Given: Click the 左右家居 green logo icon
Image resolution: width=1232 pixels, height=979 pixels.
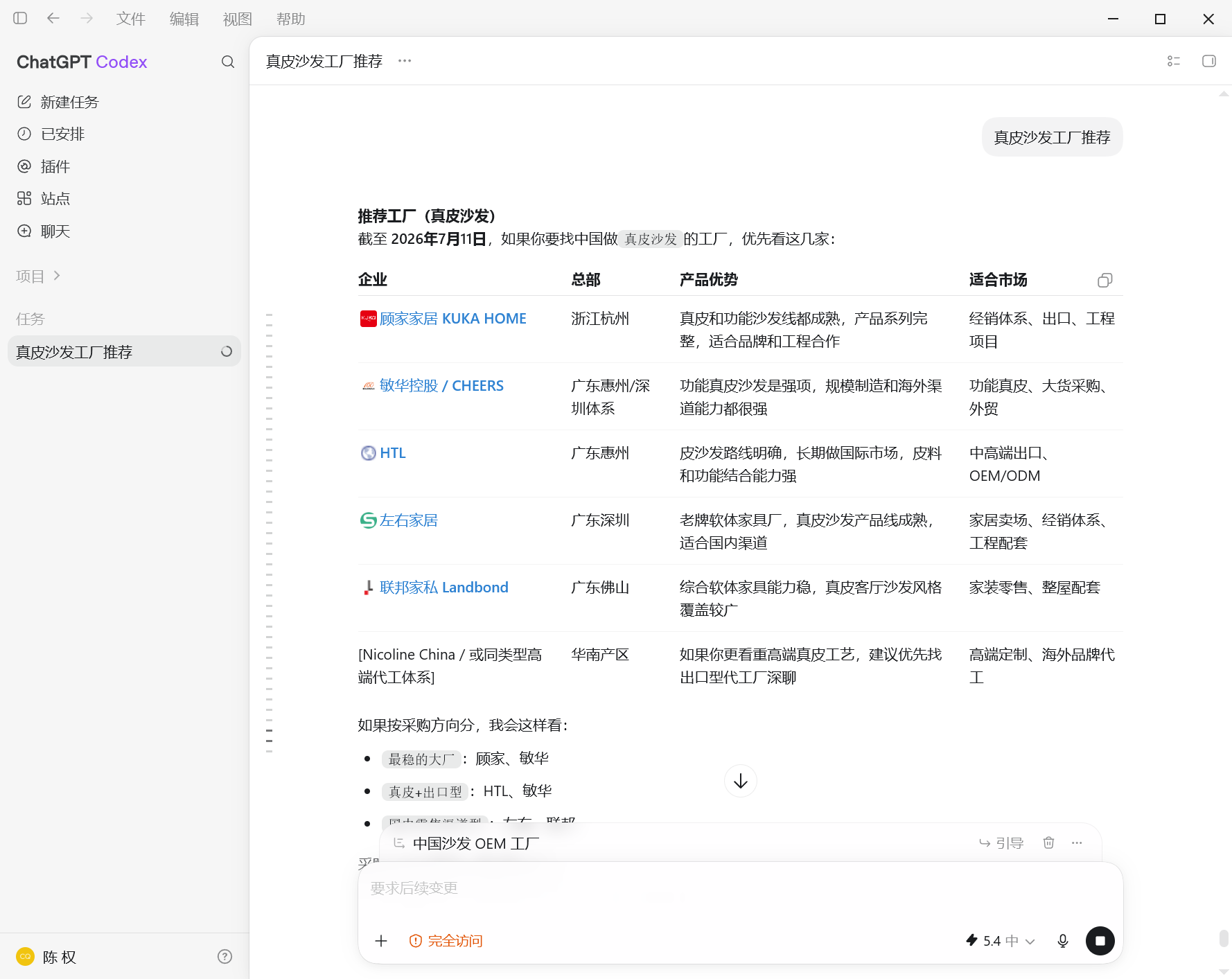Looking at the screenshot, I should click(x=369, y=520).
